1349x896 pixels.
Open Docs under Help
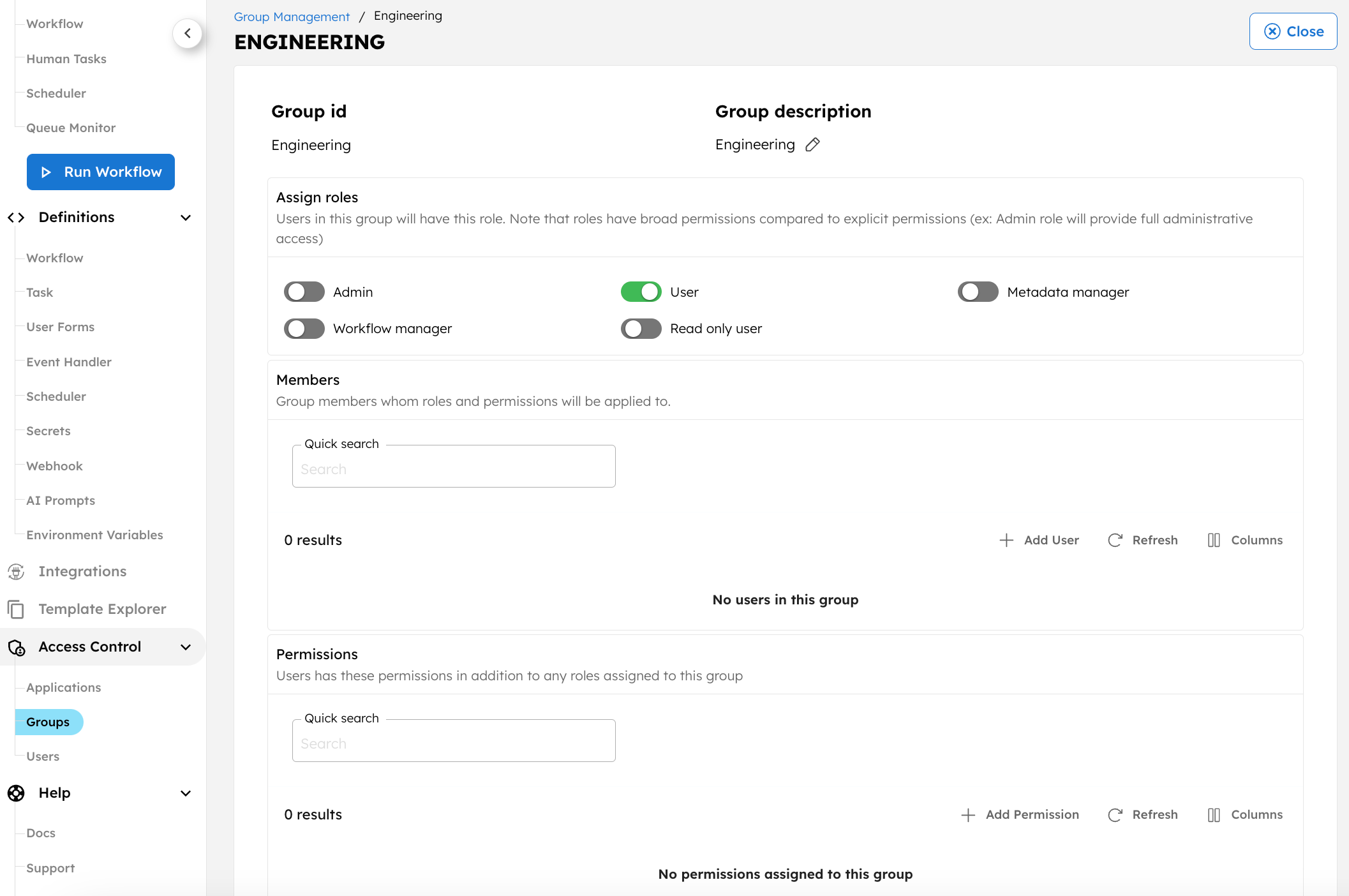tap(41, 833)
